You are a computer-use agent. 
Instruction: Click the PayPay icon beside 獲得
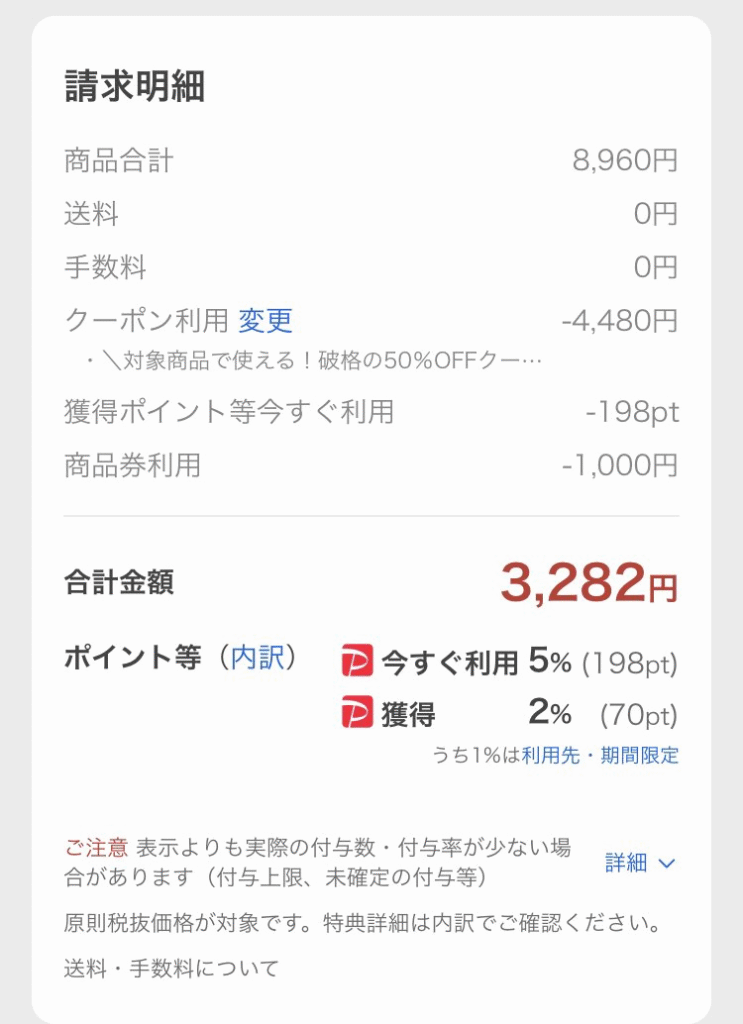tap(357, 712)
